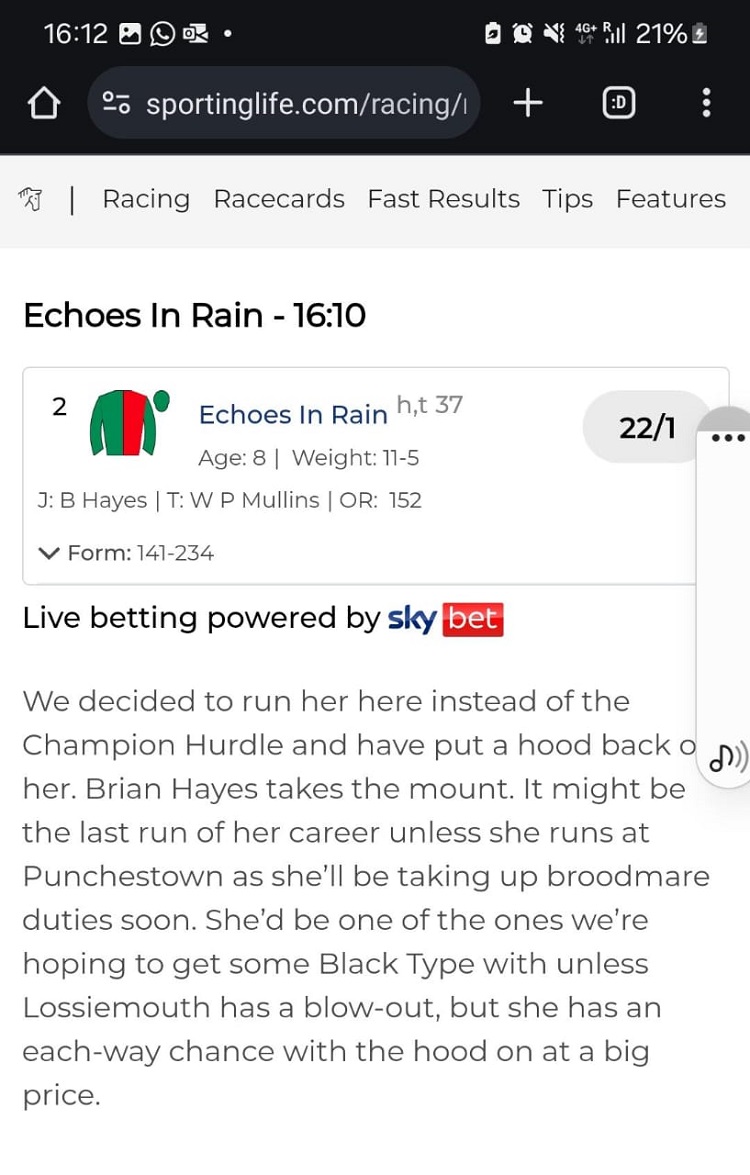Viewport: 750px width, 1175px height.
Task: Tap the 22/1 odds button
Action: click(x=646, y=427)
